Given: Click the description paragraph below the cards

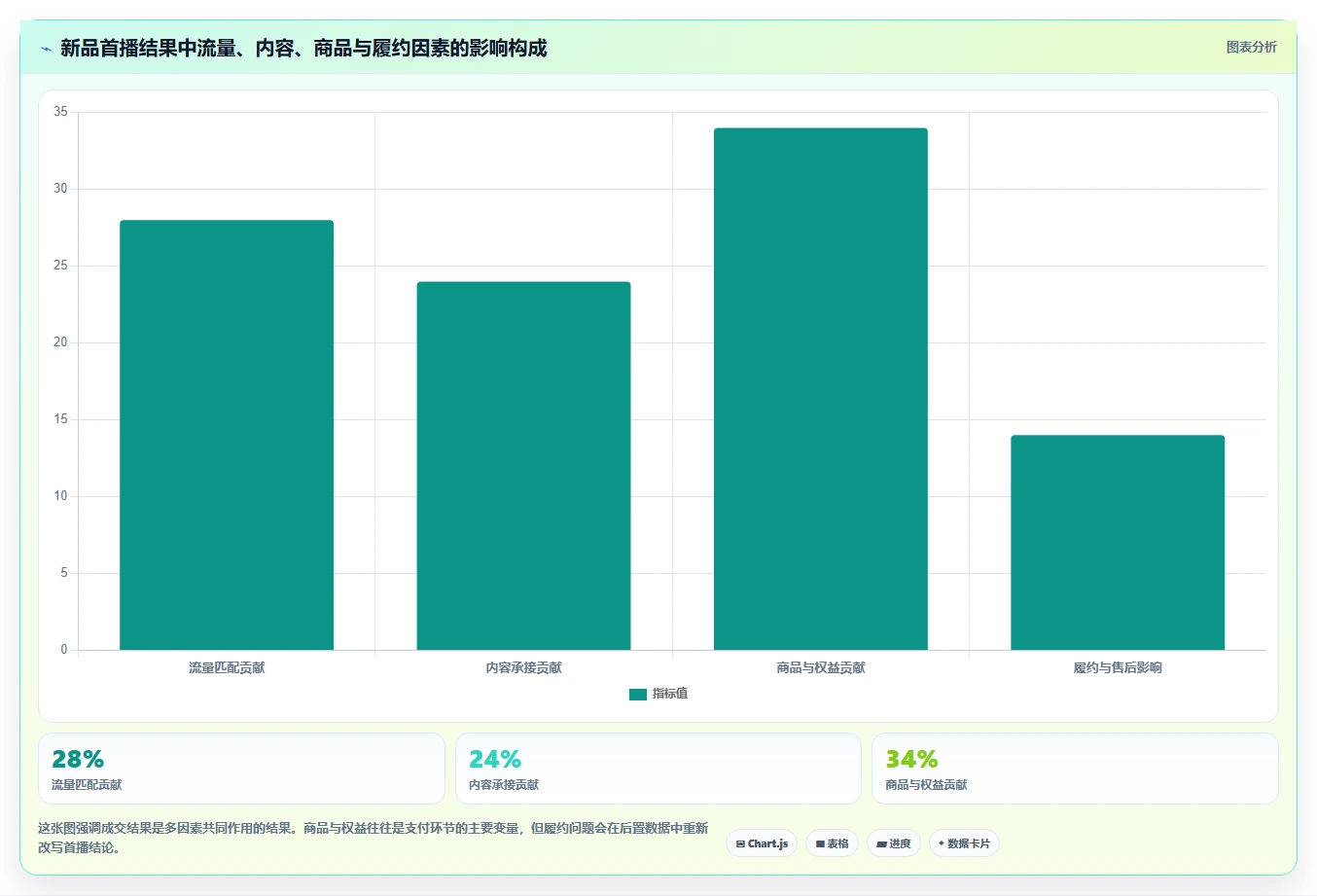Looking at the screenshot, I should (x=374, y=838).
